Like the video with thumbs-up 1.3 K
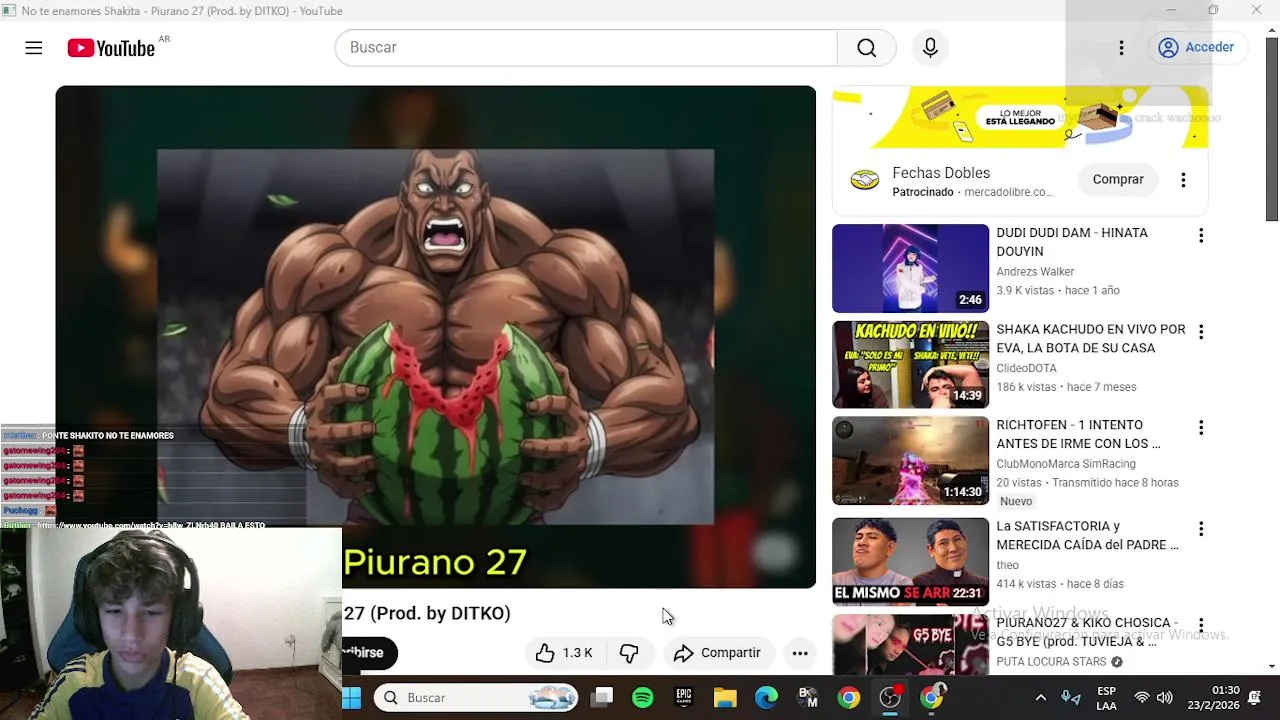1280x720 pixels. 563,653
